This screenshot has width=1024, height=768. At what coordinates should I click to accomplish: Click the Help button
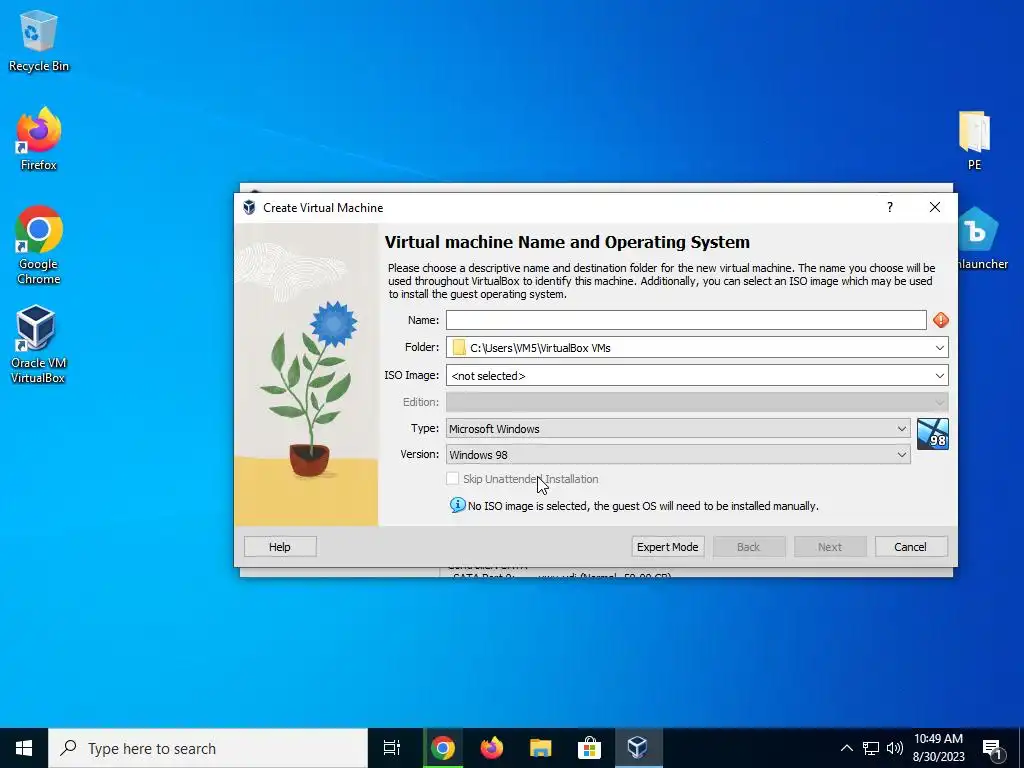click(280, 547)
